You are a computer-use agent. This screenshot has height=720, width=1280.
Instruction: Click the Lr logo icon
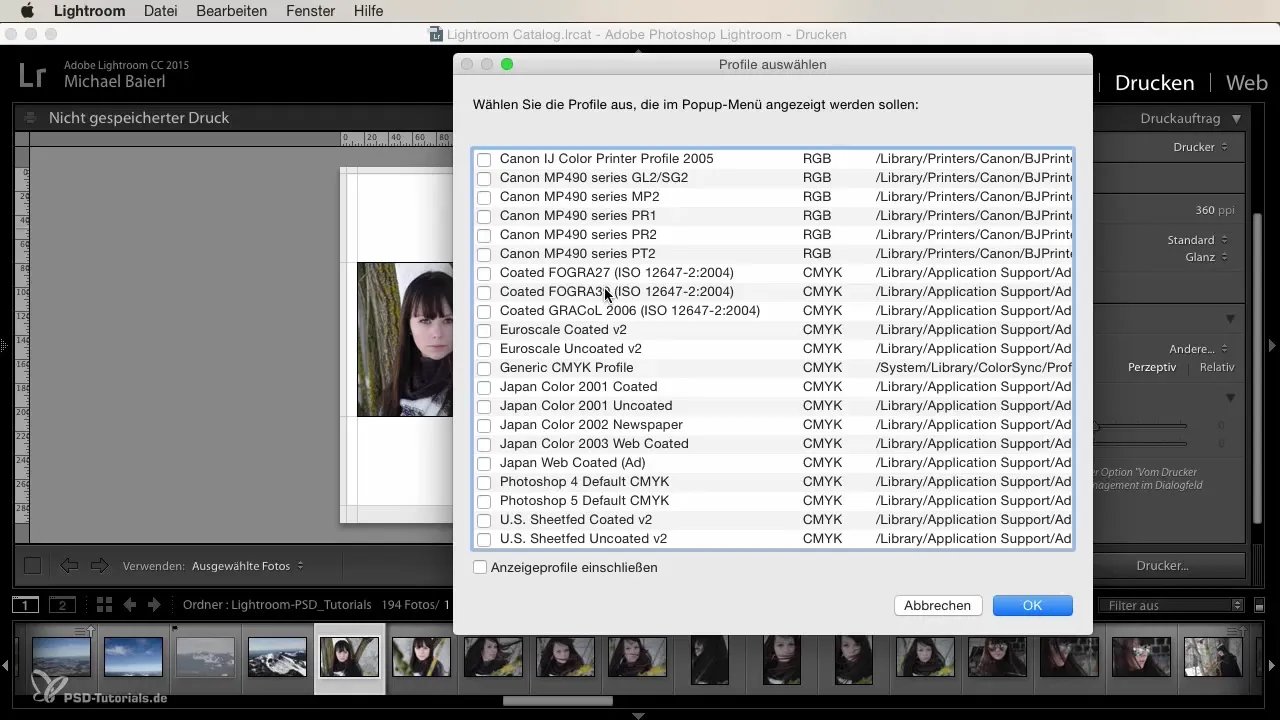33,76
